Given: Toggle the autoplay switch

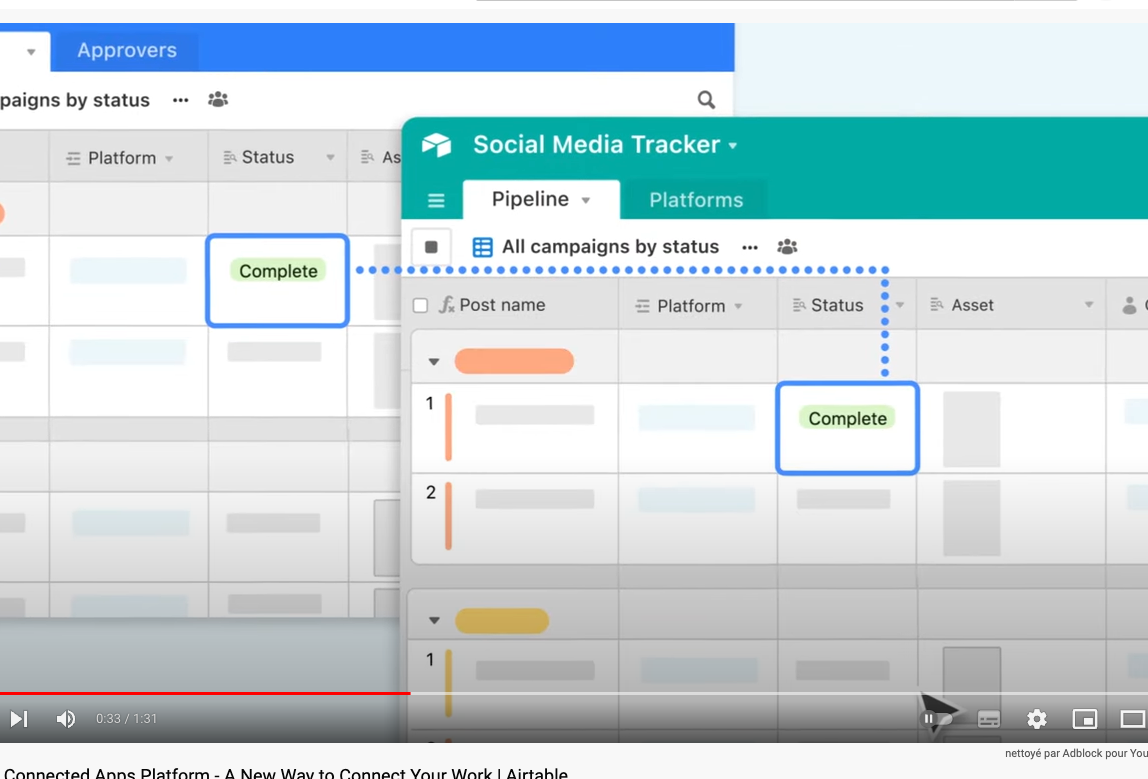Looking at the screenshot, I should click(937, 719).
